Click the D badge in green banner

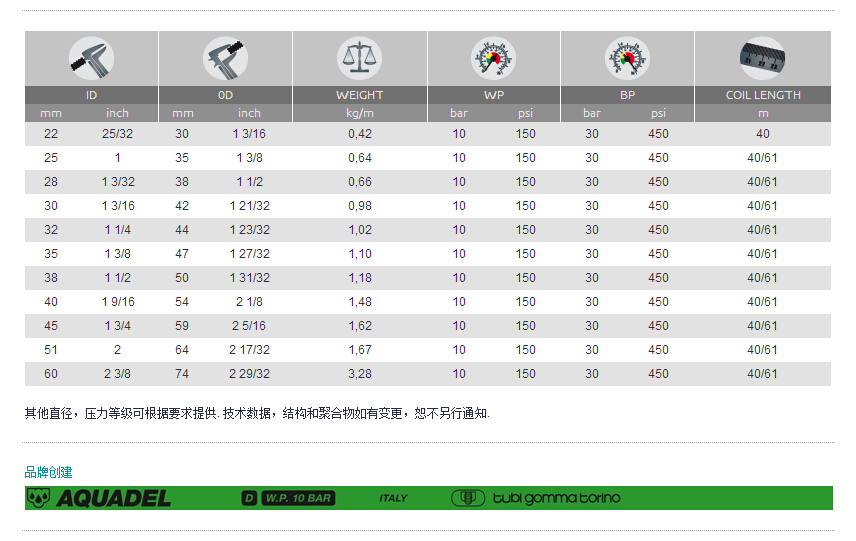pyautogui.click(x=250, y=498)
